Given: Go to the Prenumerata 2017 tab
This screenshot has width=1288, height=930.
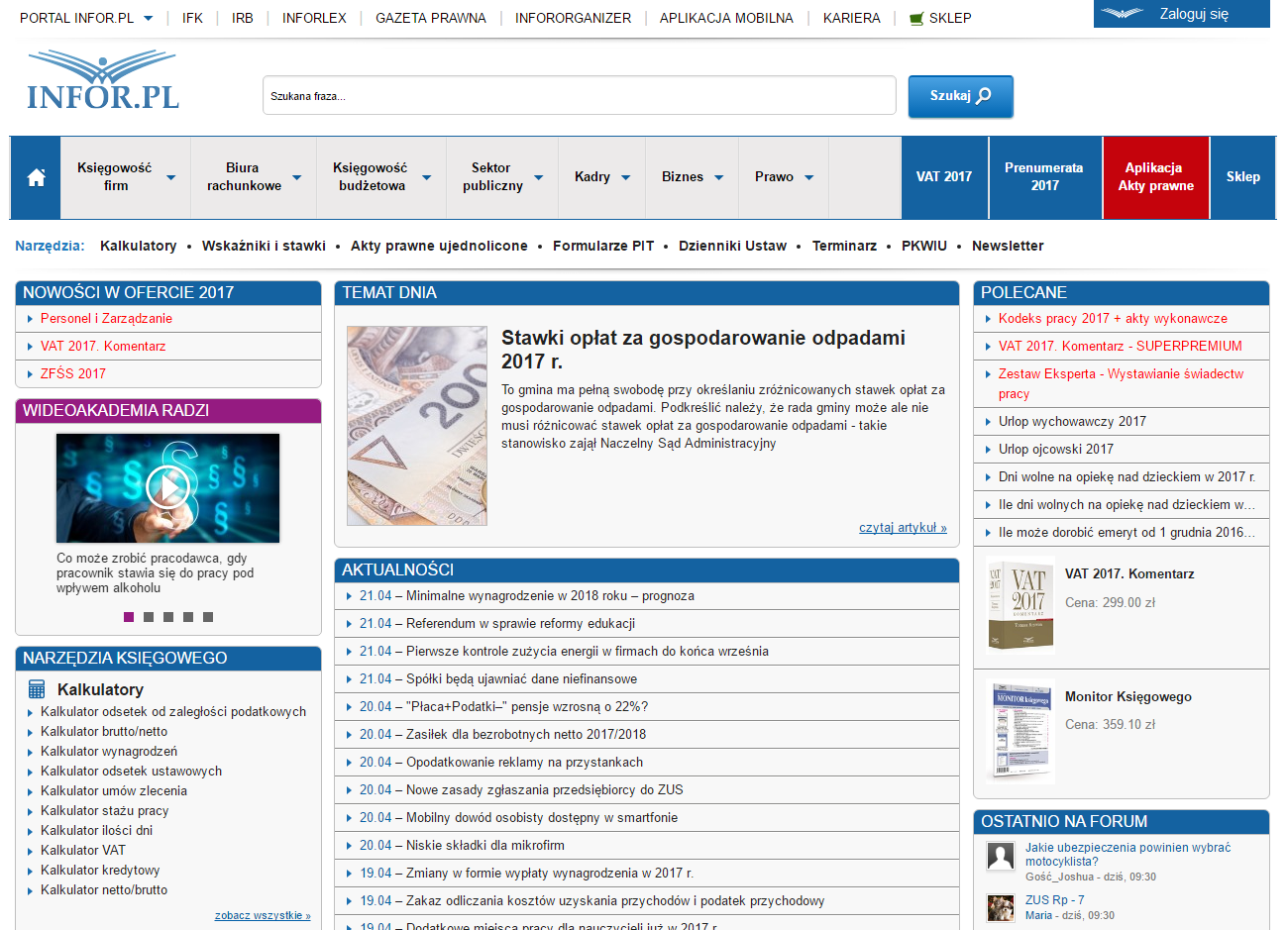Looking at the screenshot, I should [x=1044, y=177].
